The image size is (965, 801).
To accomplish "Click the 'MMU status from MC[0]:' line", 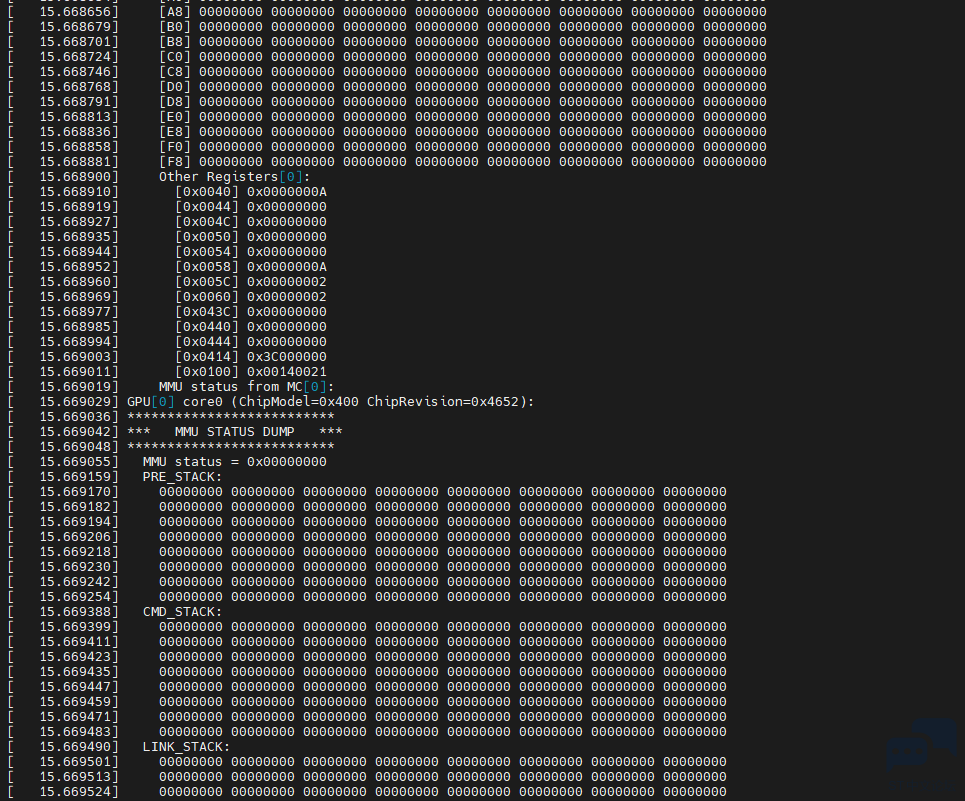I will click(x=246, y=387).
